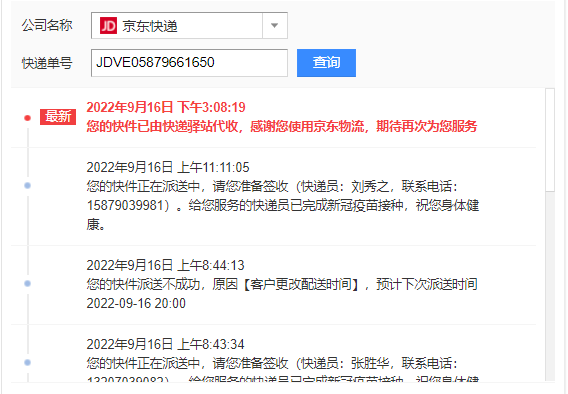Click the text 客户更改配送时间

click(x=301, y=284)
